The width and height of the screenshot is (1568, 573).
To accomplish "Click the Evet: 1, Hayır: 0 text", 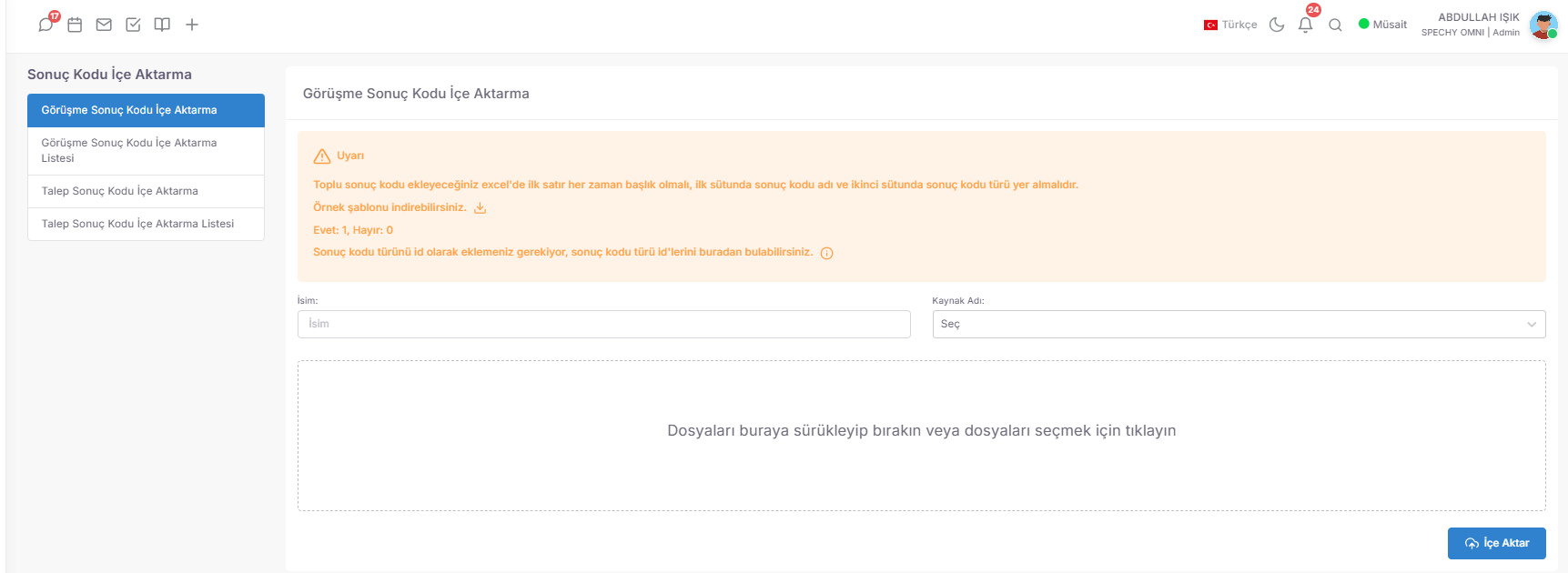I will tap(353, 230).
